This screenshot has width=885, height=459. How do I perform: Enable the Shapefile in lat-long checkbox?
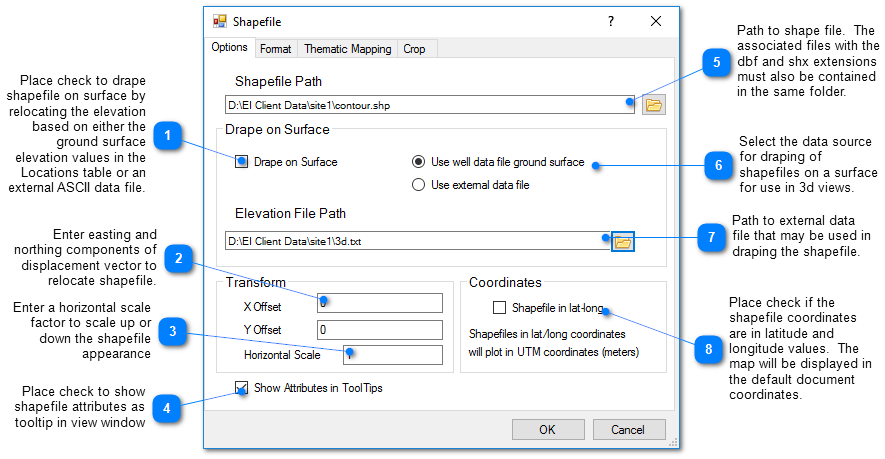500,308
